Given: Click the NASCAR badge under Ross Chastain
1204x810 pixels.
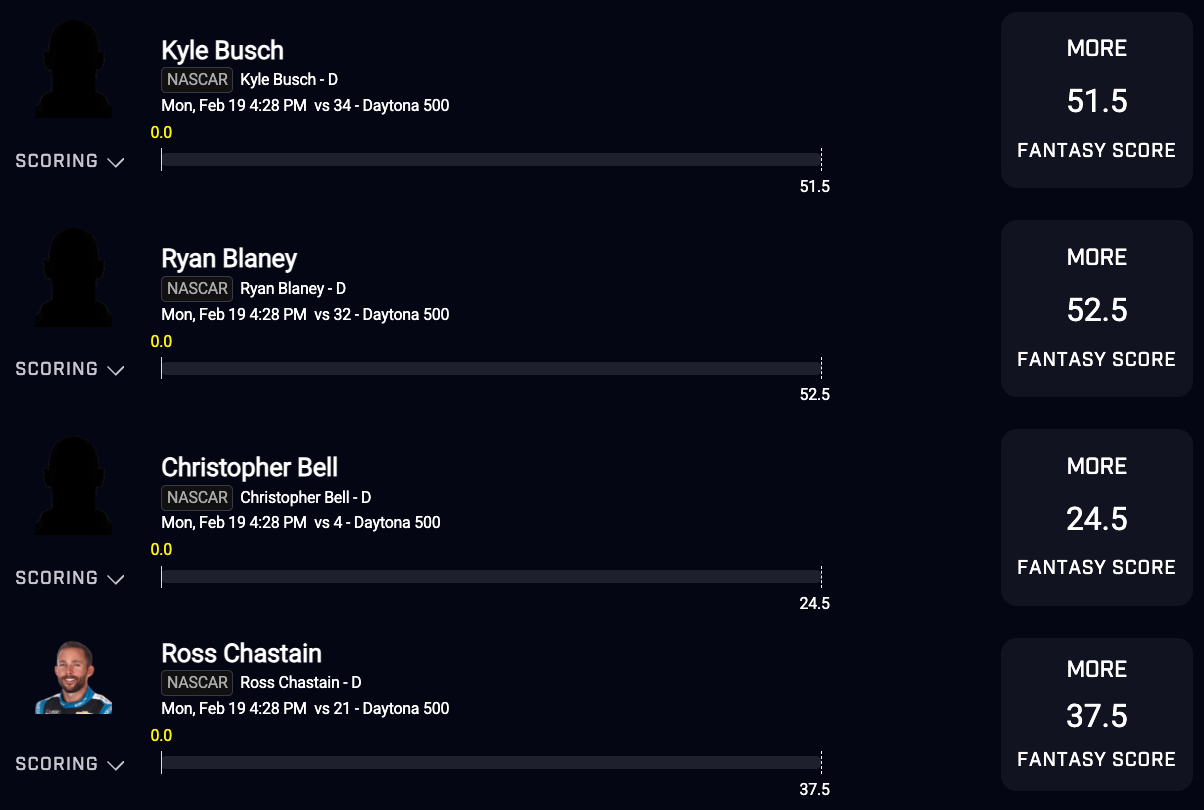Looking at the screenshot, I should pyautogui.click(x=197, y=683).
